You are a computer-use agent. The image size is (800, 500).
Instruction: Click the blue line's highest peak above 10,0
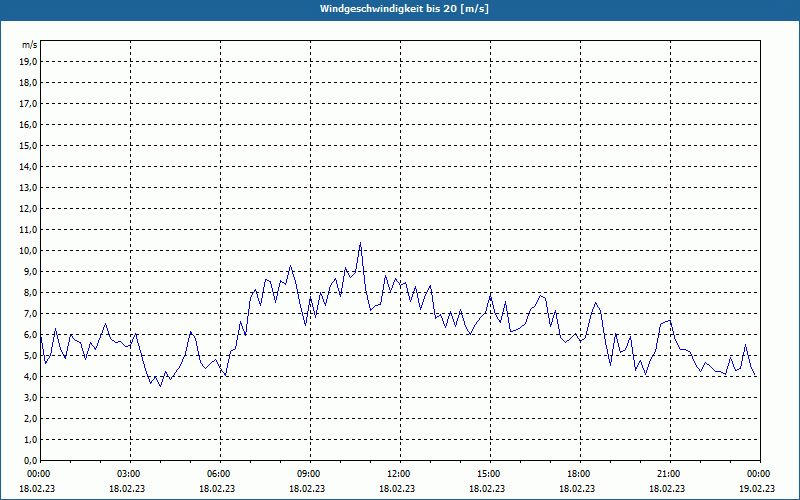point(360,243)
